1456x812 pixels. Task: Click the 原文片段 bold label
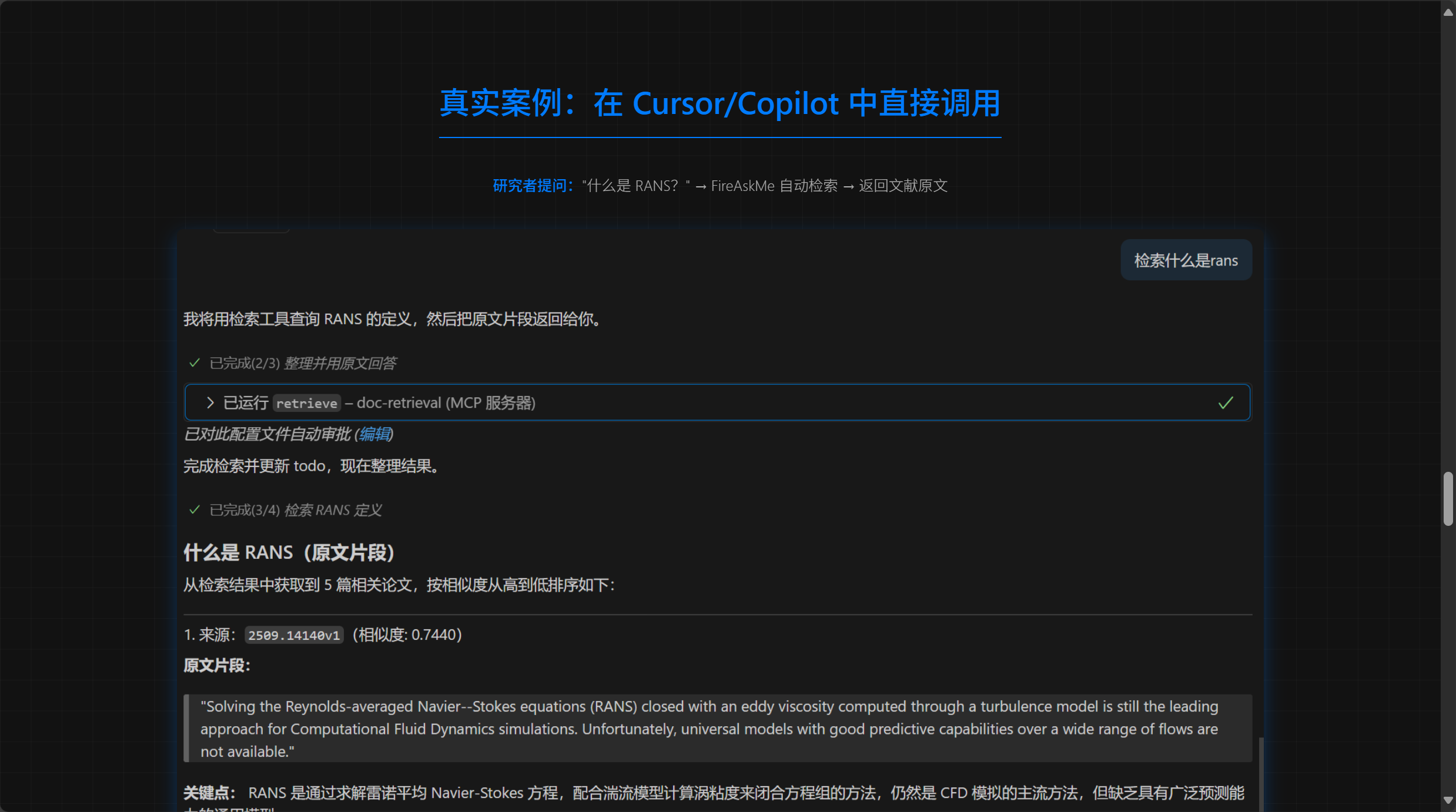coord(216,666)
